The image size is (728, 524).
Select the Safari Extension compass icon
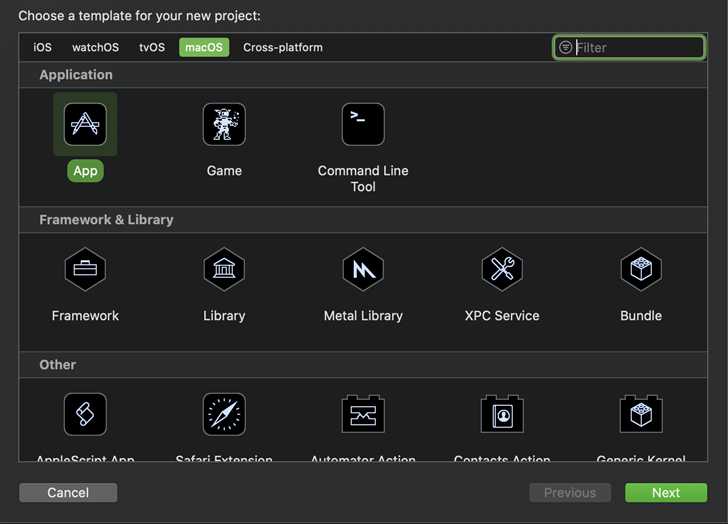224,414
